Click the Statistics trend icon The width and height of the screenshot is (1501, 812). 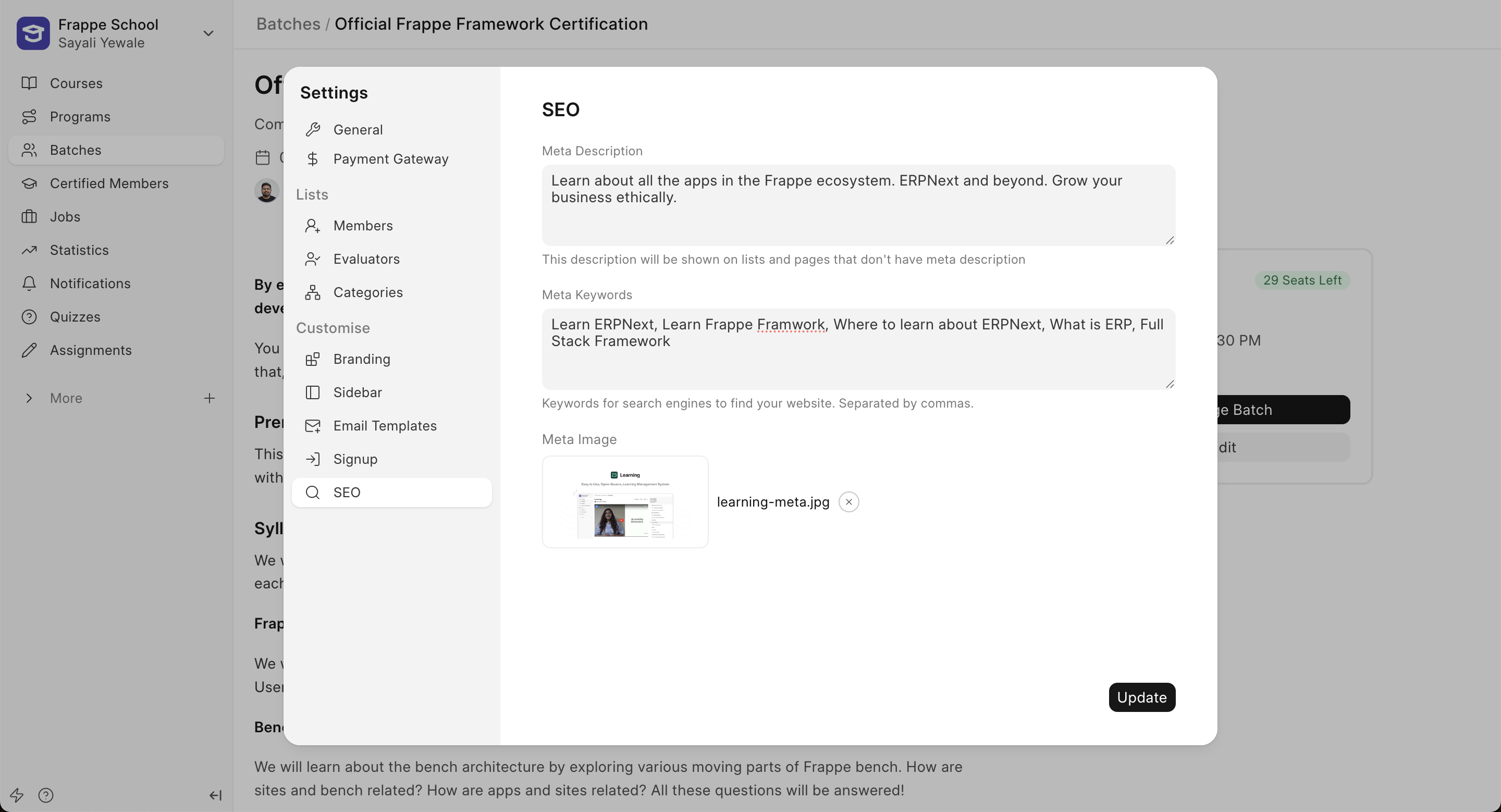coord(29,250)
